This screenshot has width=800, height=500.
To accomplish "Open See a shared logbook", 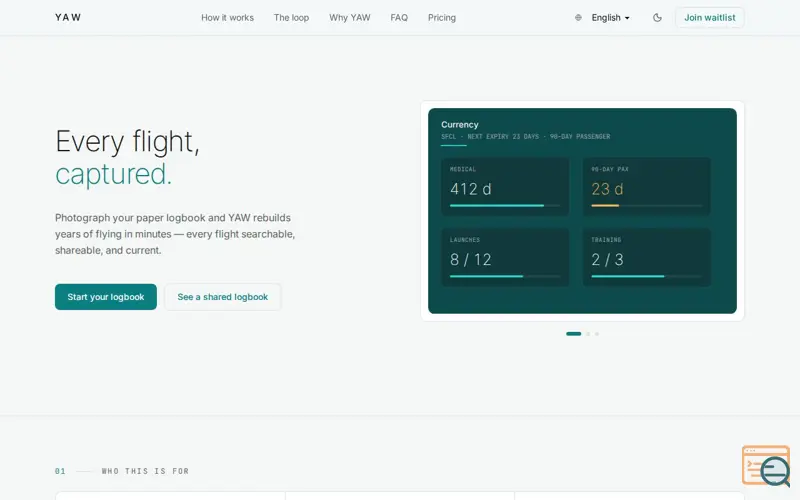I will click(222, 297).
